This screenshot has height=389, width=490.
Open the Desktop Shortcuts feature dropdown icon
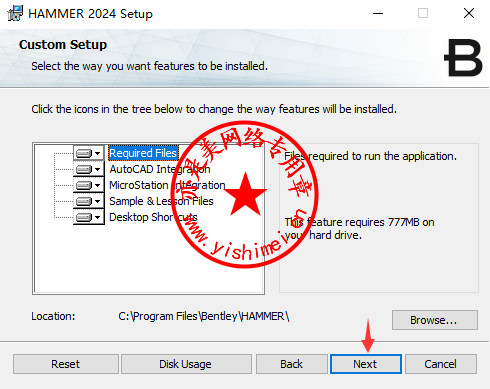[88, 217]
